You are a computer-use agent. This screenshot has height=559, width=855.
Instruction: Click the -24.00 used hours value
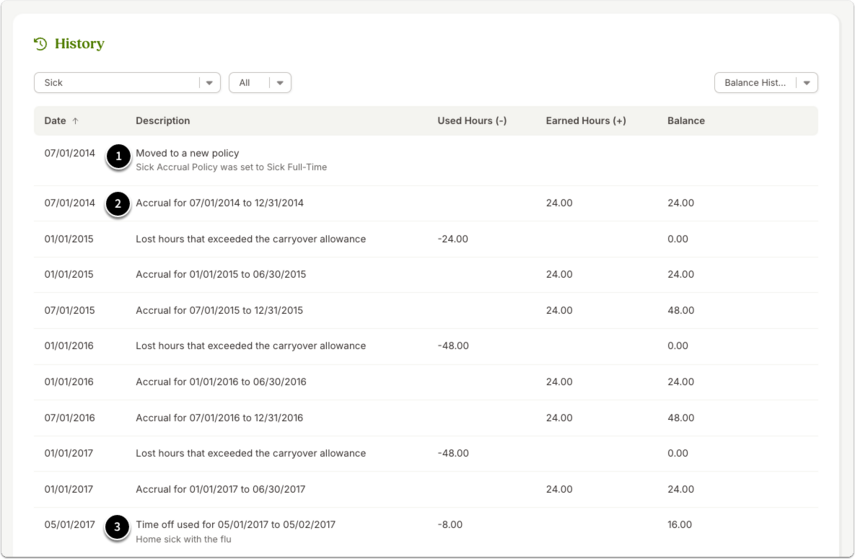click(x=453, y=239)
